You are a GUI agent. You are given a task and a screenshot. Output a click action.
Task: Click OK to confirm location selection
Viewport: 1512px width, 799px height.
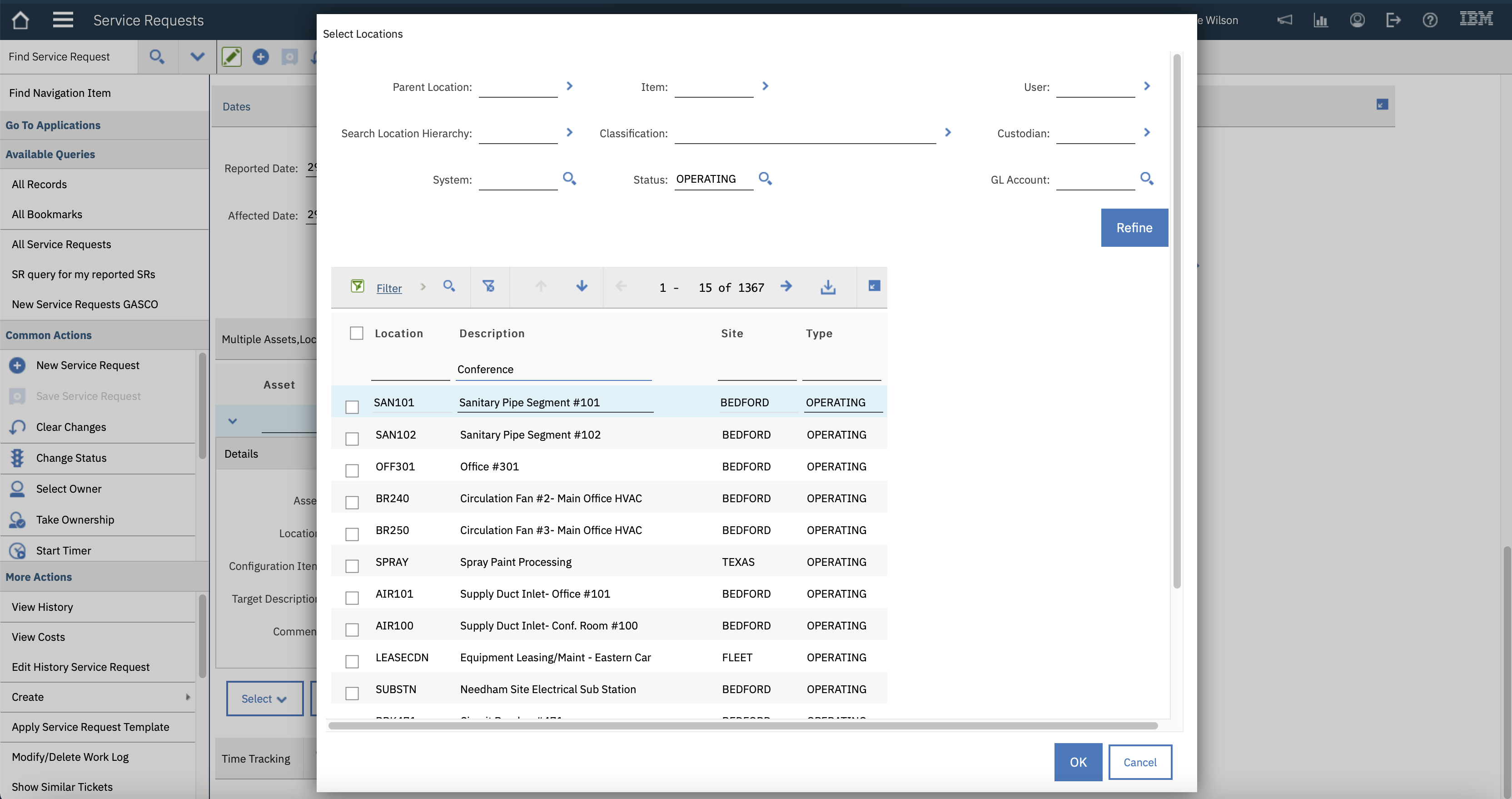[1078, 762]
